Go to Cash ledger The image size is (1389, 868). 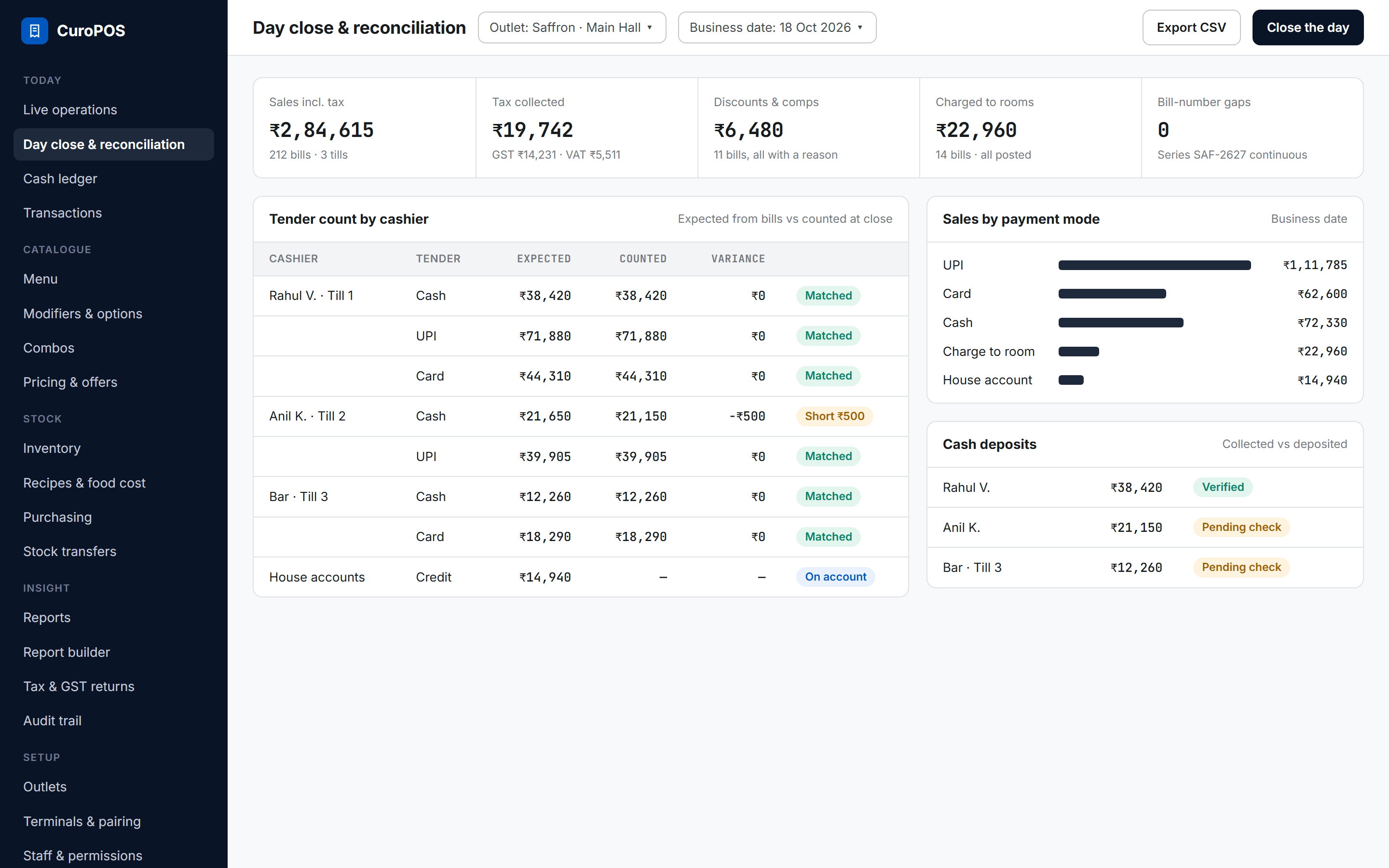coord(114,178)
